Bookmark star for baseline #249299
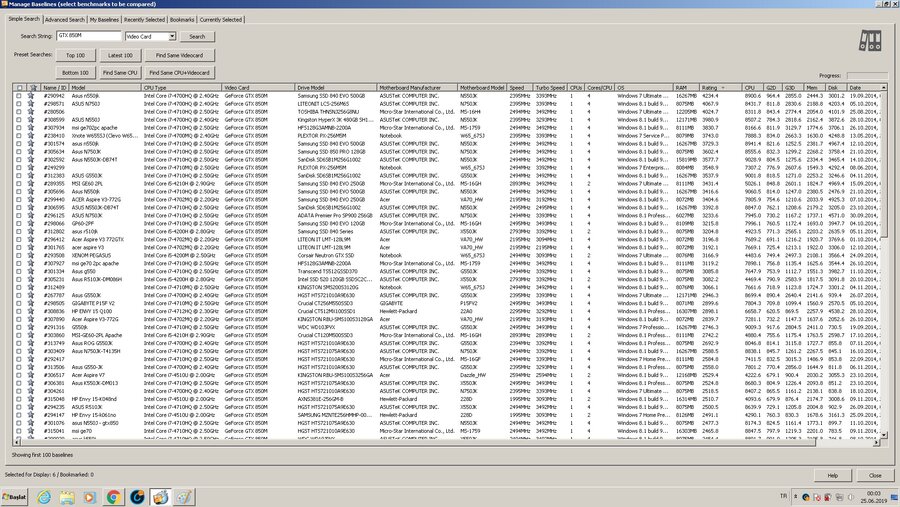 pyautogui.click(x=31, y=168)
